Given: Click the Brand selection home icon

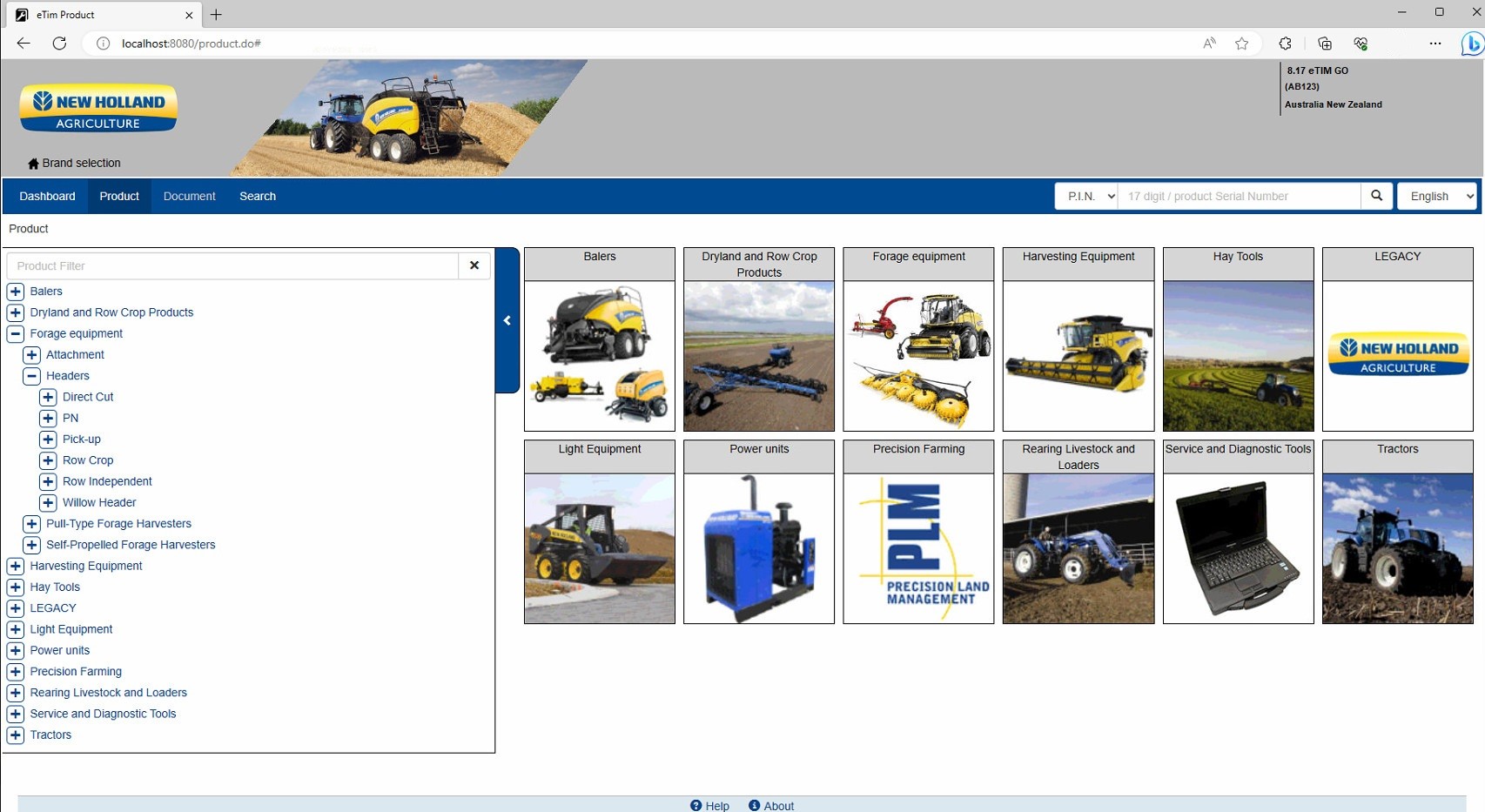Looking at the screenshot, I should tap(33, 164).
